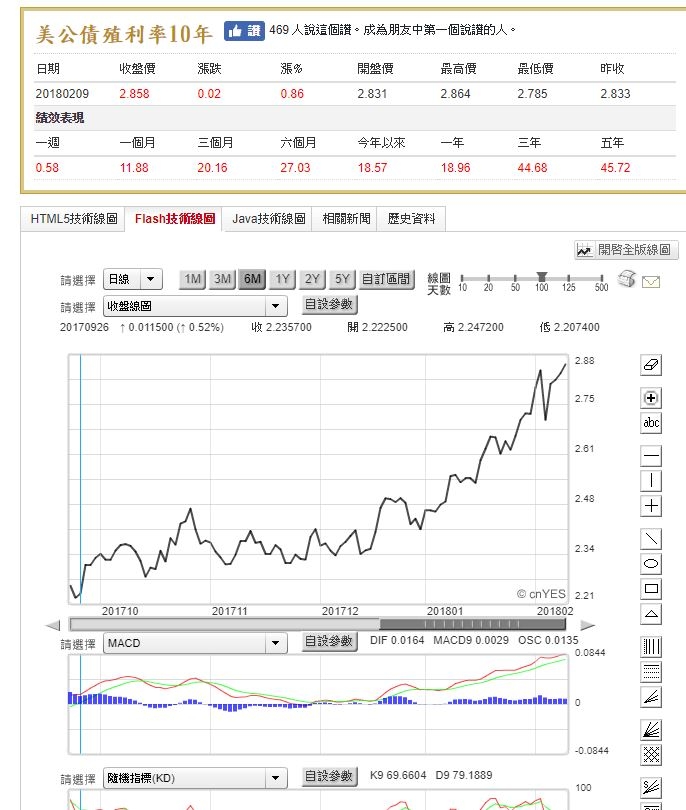
Task: Select the abc text annotation tool
Action: click(651, 423)
